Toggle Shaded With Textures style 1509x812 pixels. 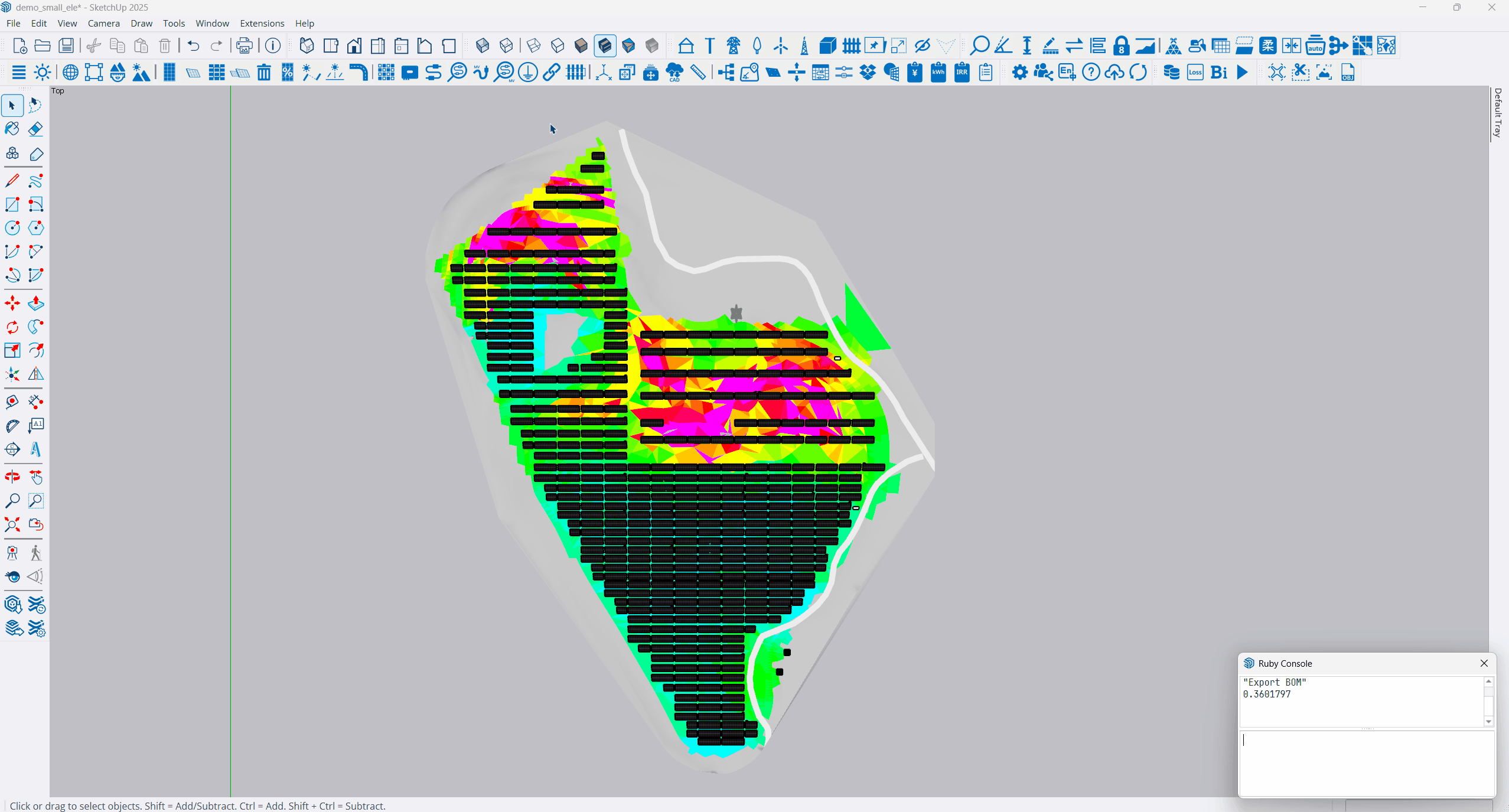click(605, 45)
